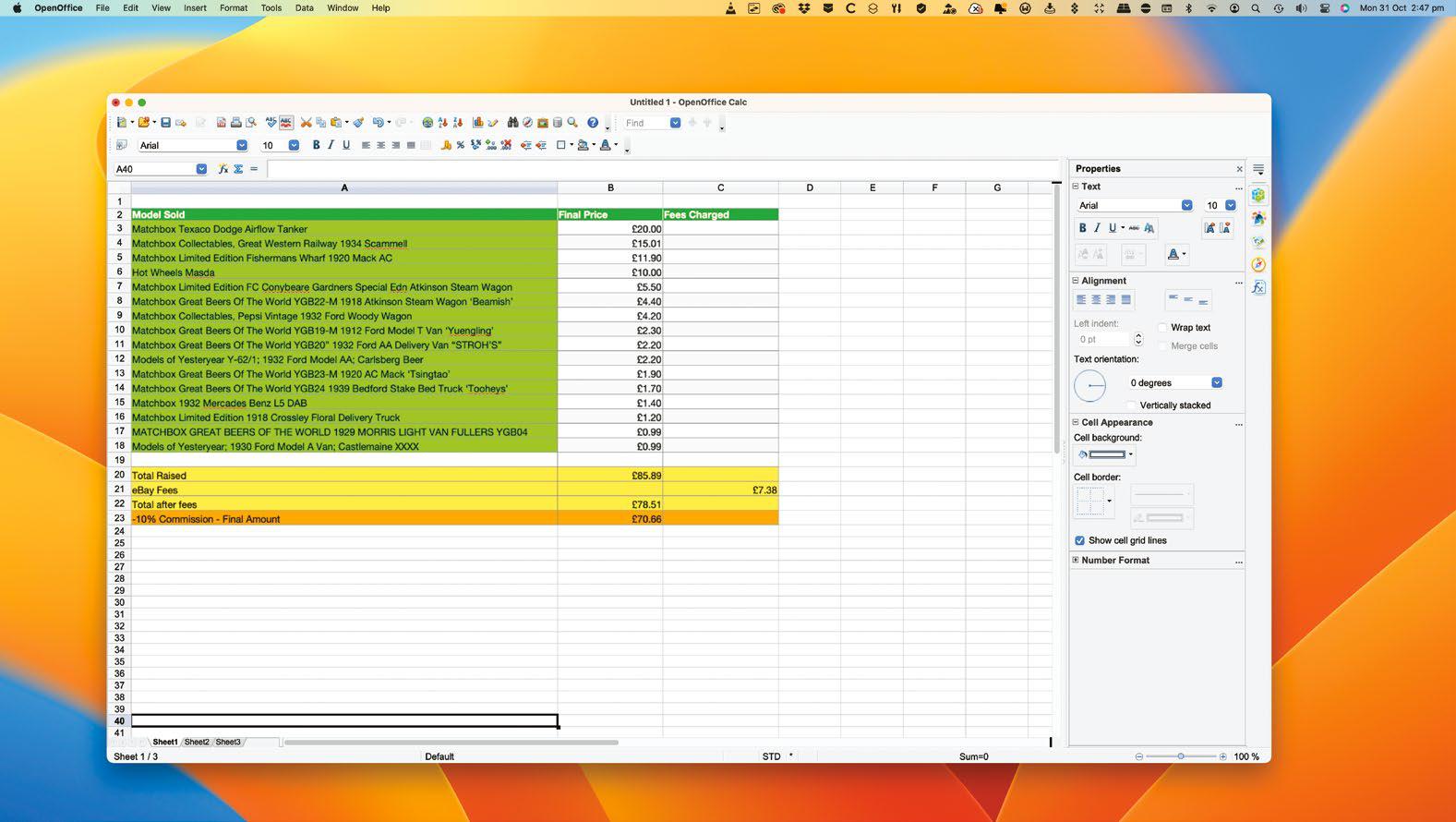
Task: Open the Tools menu
Action: [x=271, y=7]
